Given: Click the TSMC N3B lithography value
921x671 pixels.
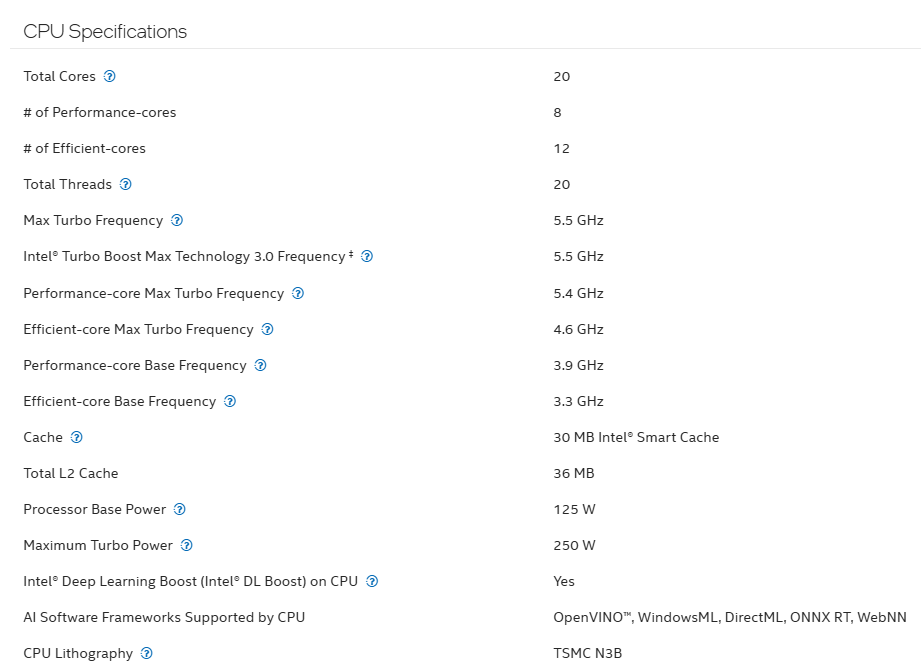Looking at the screenshot, I should pyautogui.click(x=587, y=653).
